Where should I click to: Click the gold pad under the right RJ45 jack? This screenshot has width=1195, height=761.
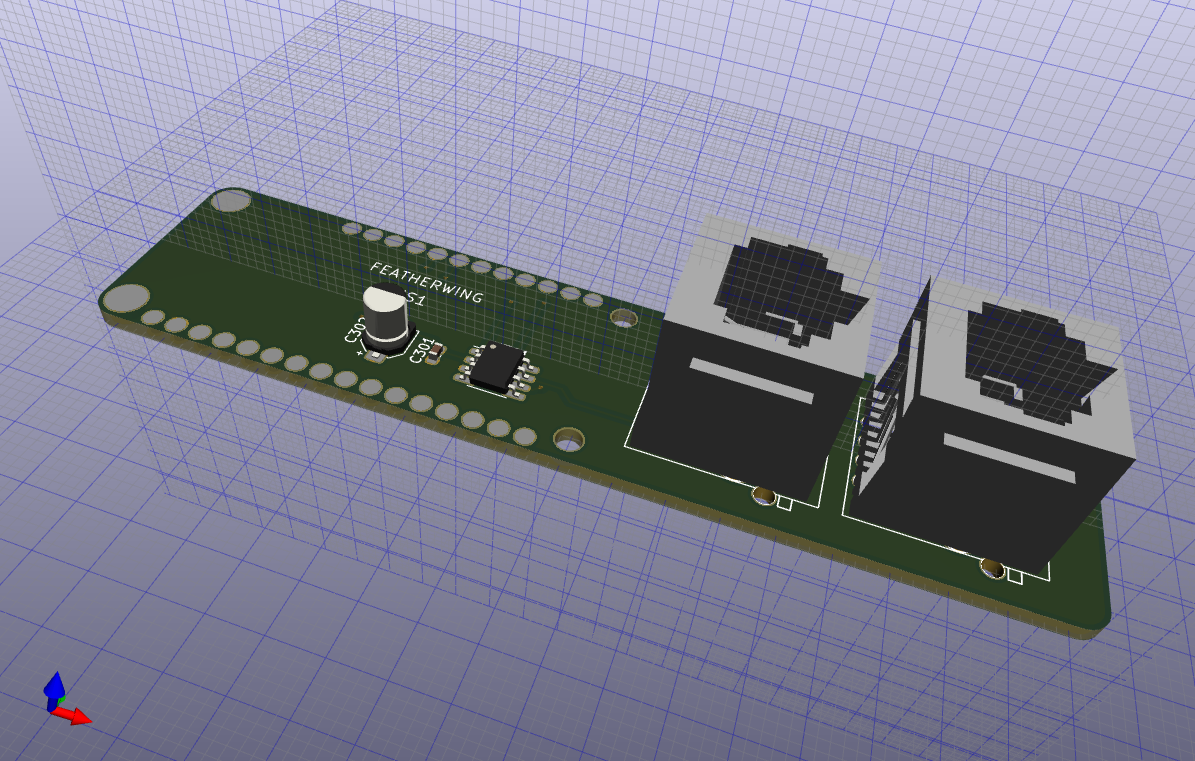coord(993,568)
